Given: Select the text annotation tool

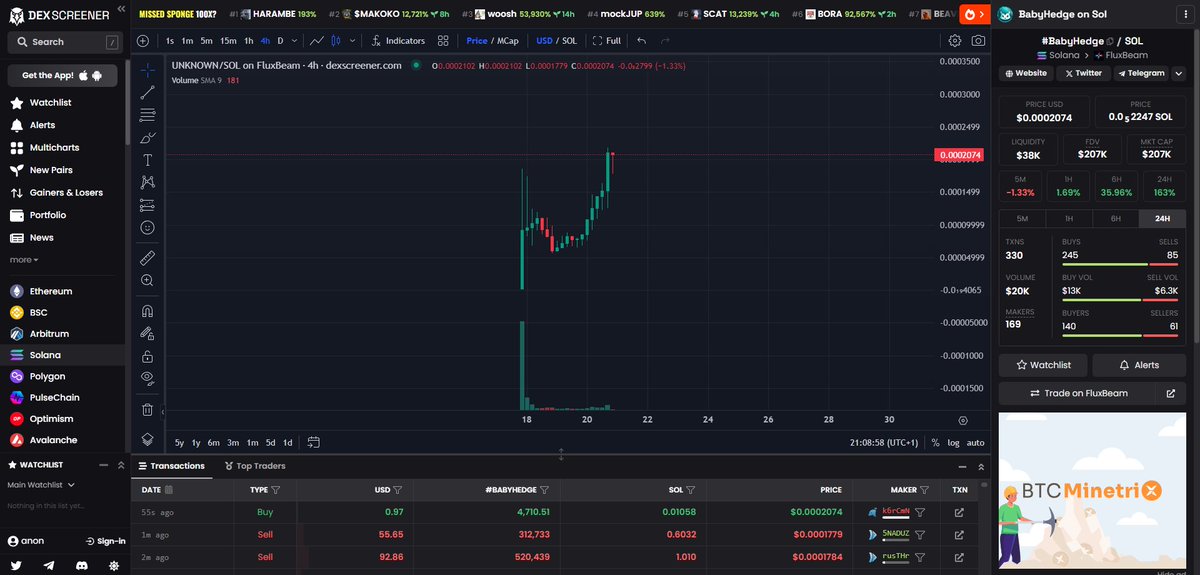Looking at the screenshot, I should [x=147, y=160].
